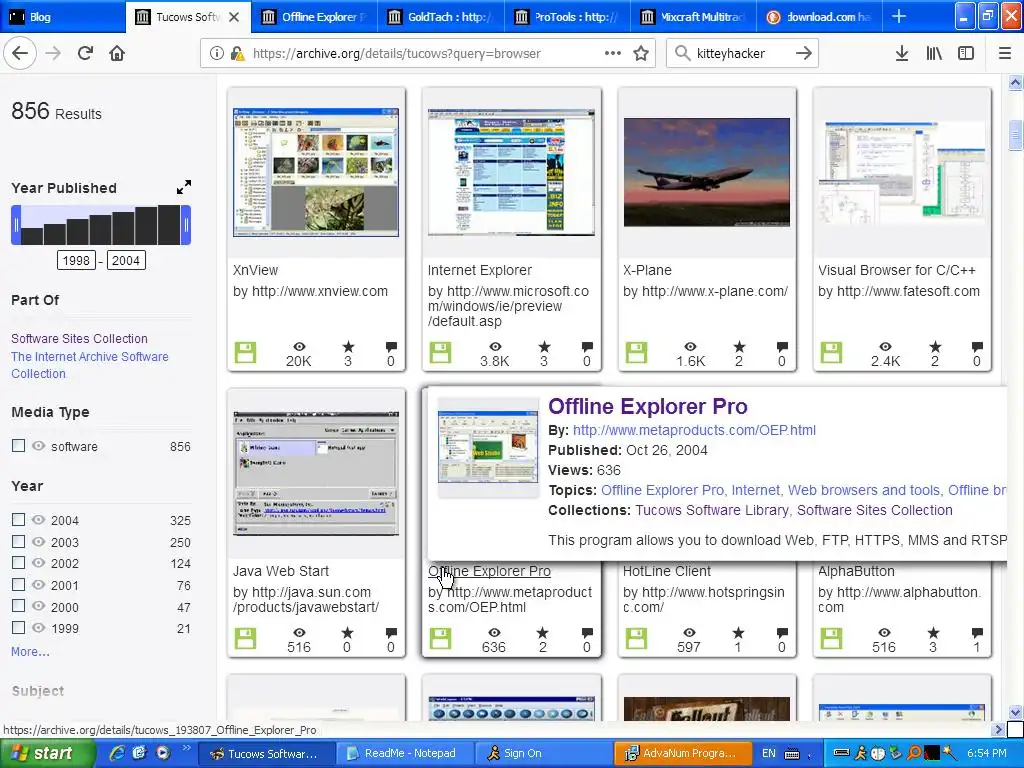The image size is (1024, 768).
Task: Click the 1998 start year field
Action: [76, 261]
